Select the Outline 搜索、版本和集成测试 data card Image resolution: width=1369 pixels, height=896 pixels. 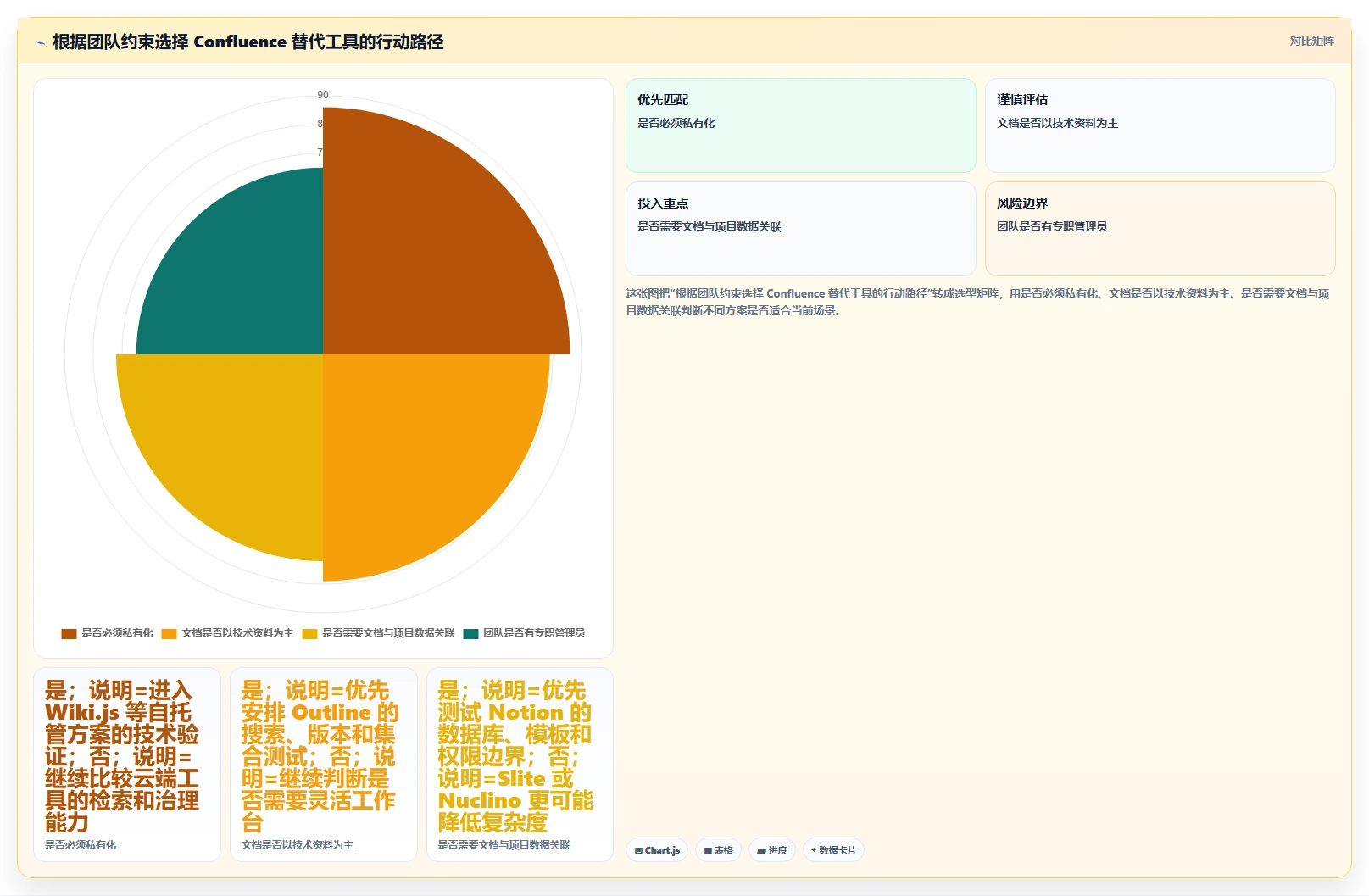click(324, 765)
